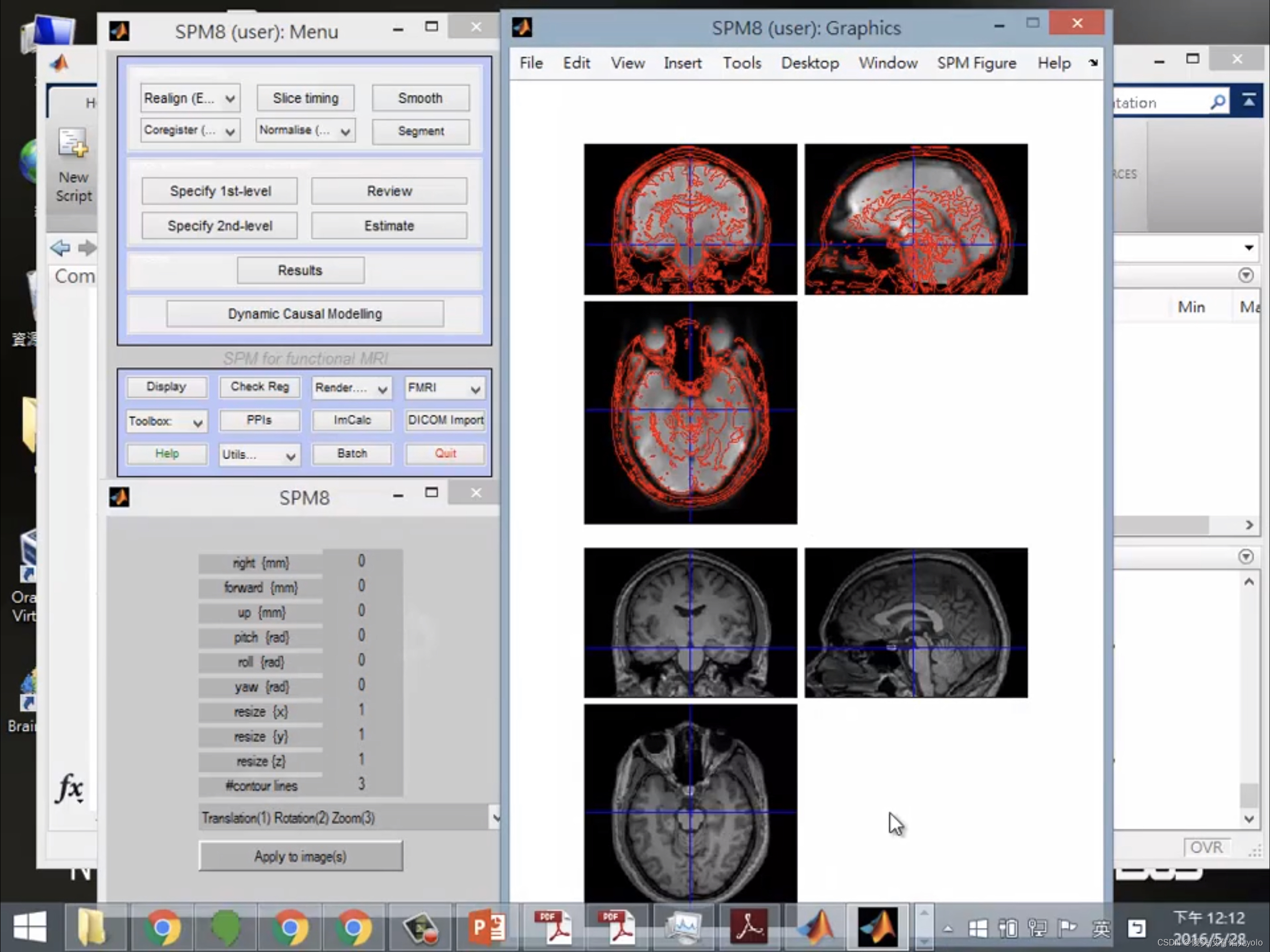Click the Chinese/English language indicator in system tray
1270x952 pixels.
click(1101, 927)
